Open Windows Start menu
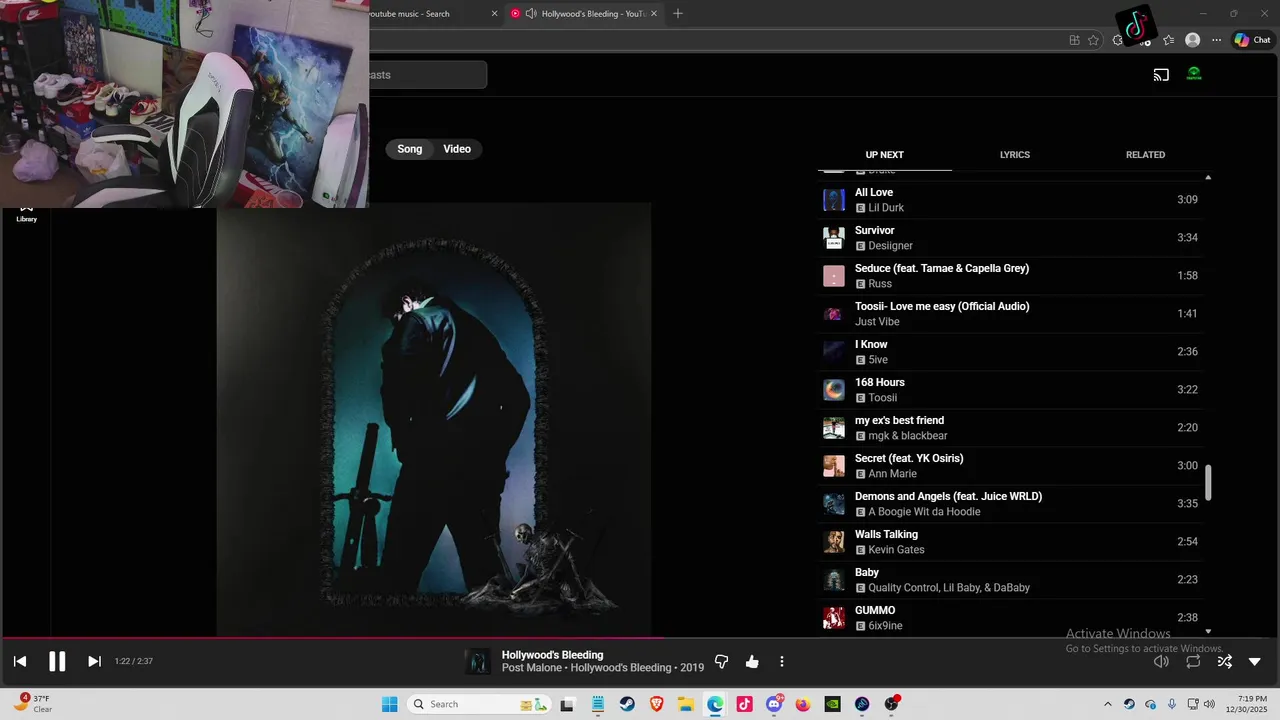 click(389, 704)
